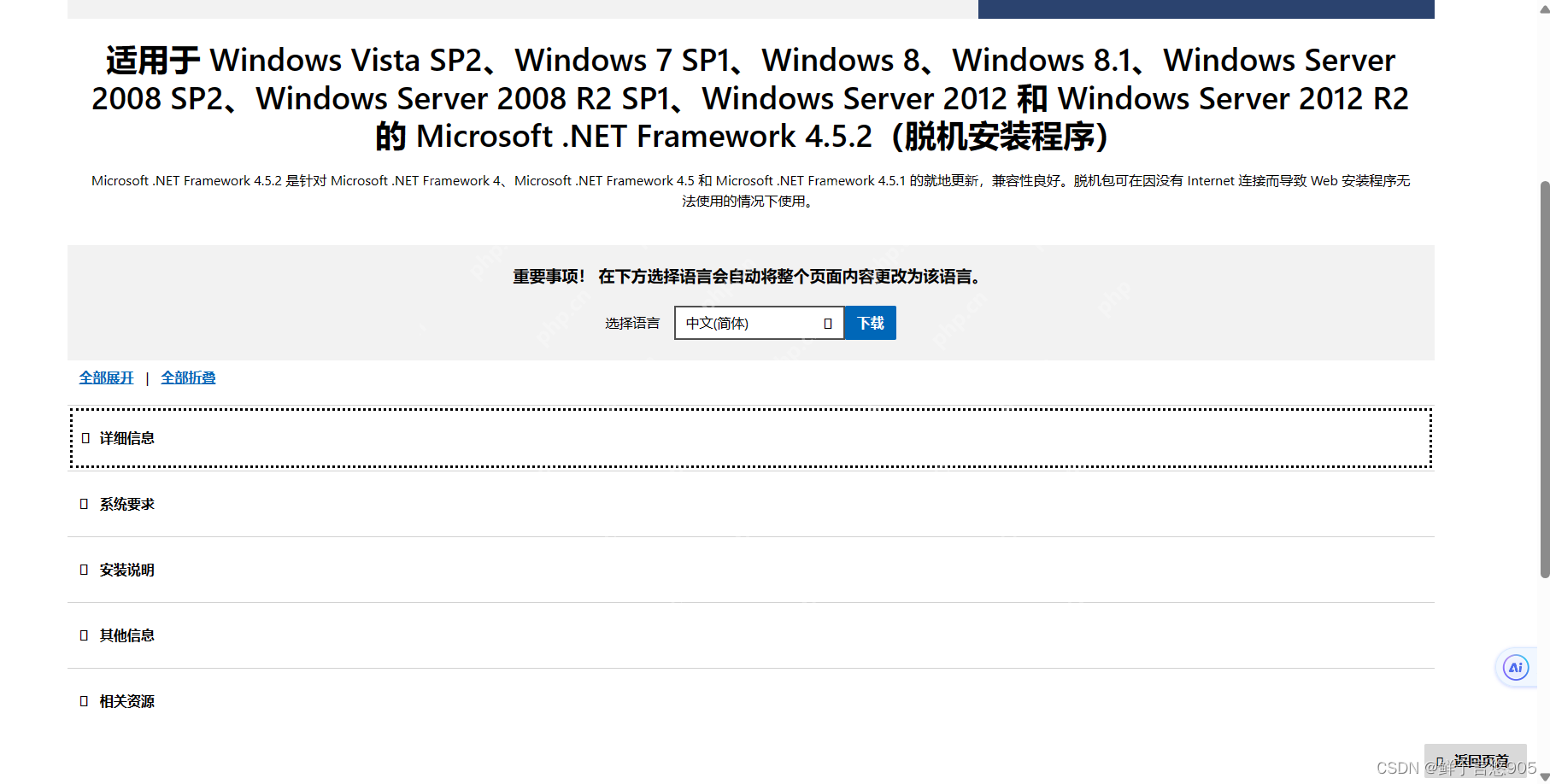Click the vertical scrollbar thumb
The height and width of the screenshot is (784, 1550).
click(1544, 376)
